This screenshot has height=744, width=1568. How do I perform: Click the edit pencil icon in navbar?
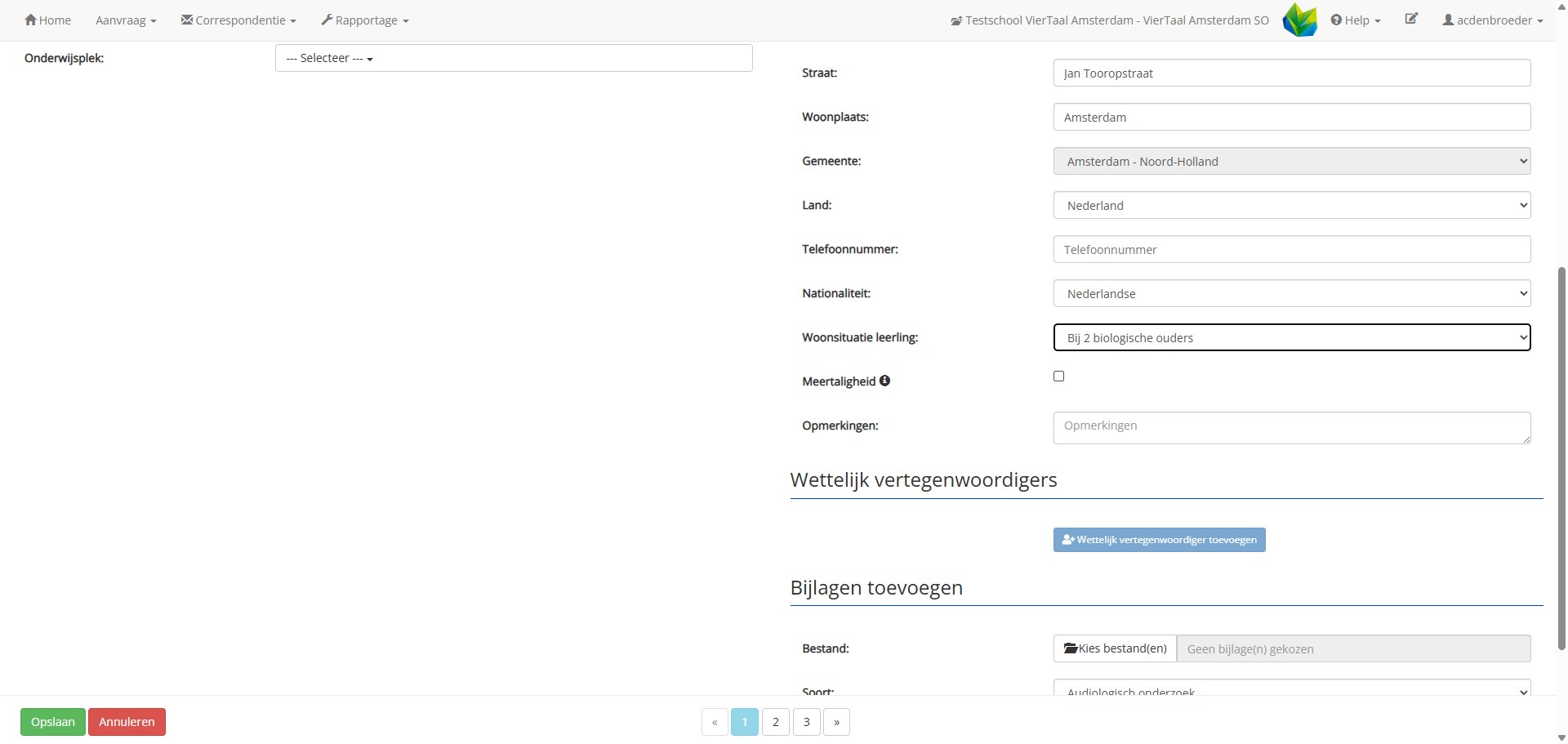click(x=1411, y=19)
